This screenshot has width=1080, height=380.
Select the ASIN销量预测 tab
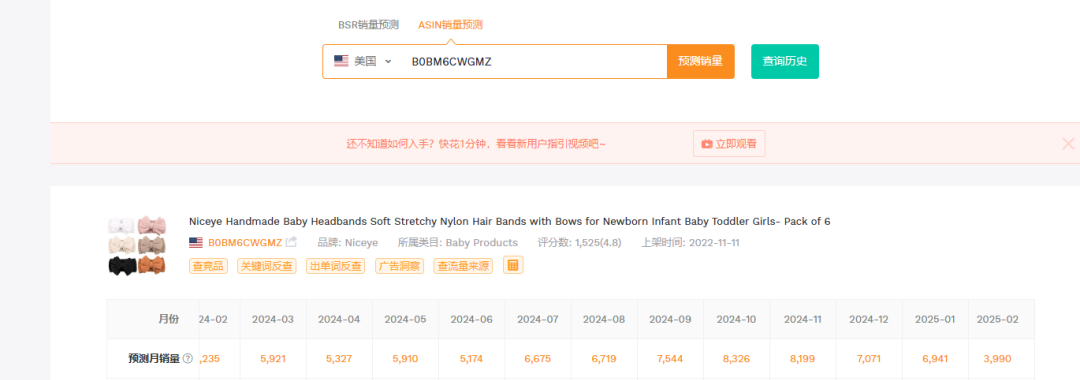pyautogui.click(x=450, y=25)
